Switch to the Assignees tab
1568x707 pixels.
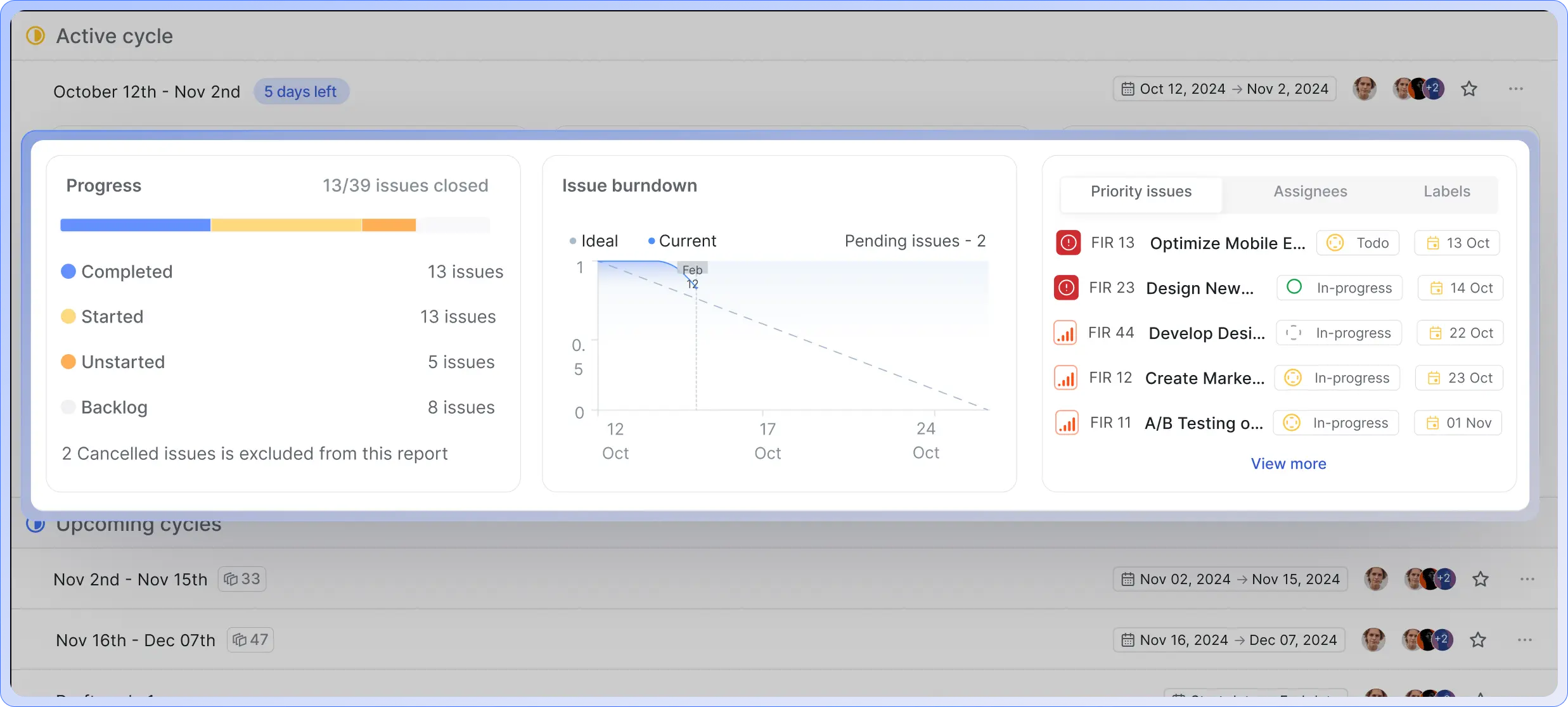point(1311,191)
